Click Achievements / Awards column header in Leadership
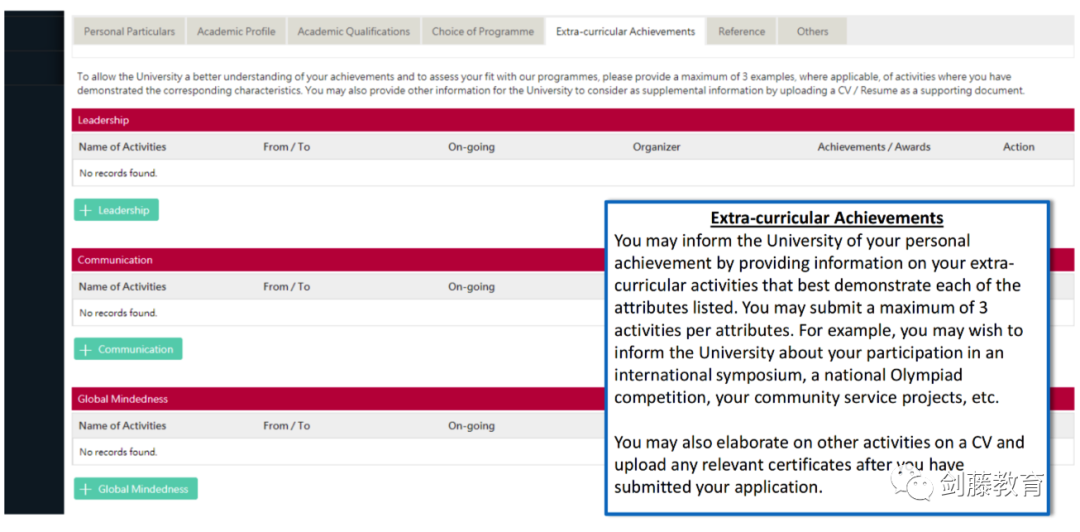 pyautogui.click(x=874, y=147)
